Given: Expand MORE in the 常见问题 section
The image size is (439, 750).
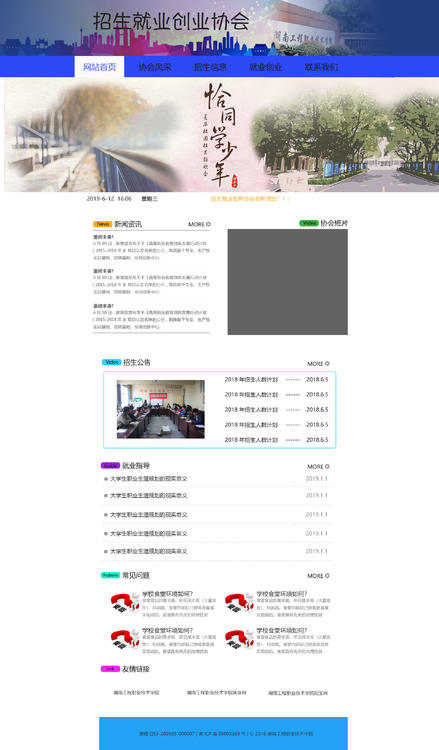Looking at the screenshot, I should click(318, 576).
